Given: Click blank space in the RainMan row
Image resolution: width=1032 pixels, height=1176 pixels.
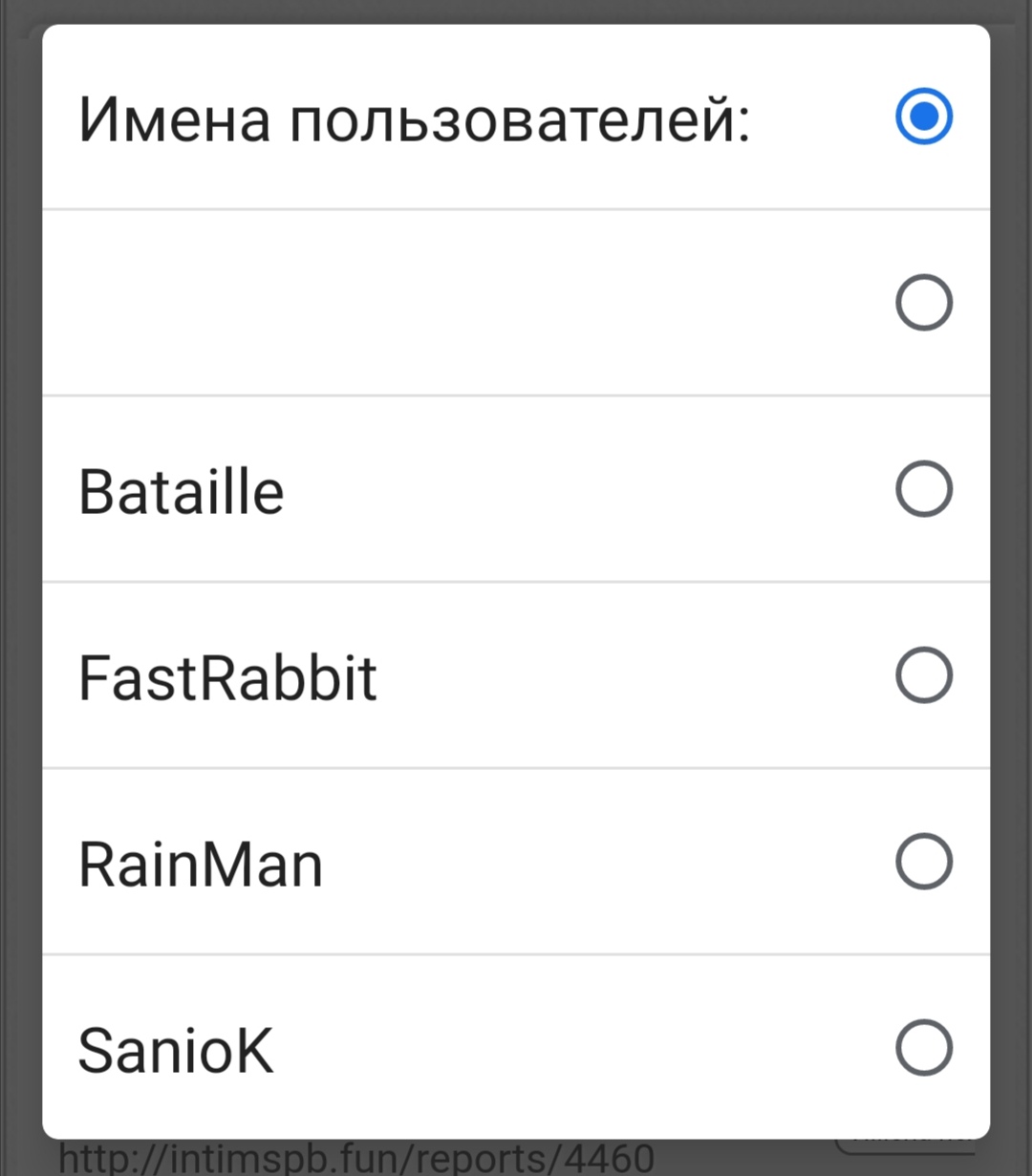Looking at the screenshot, I should 592,862.
